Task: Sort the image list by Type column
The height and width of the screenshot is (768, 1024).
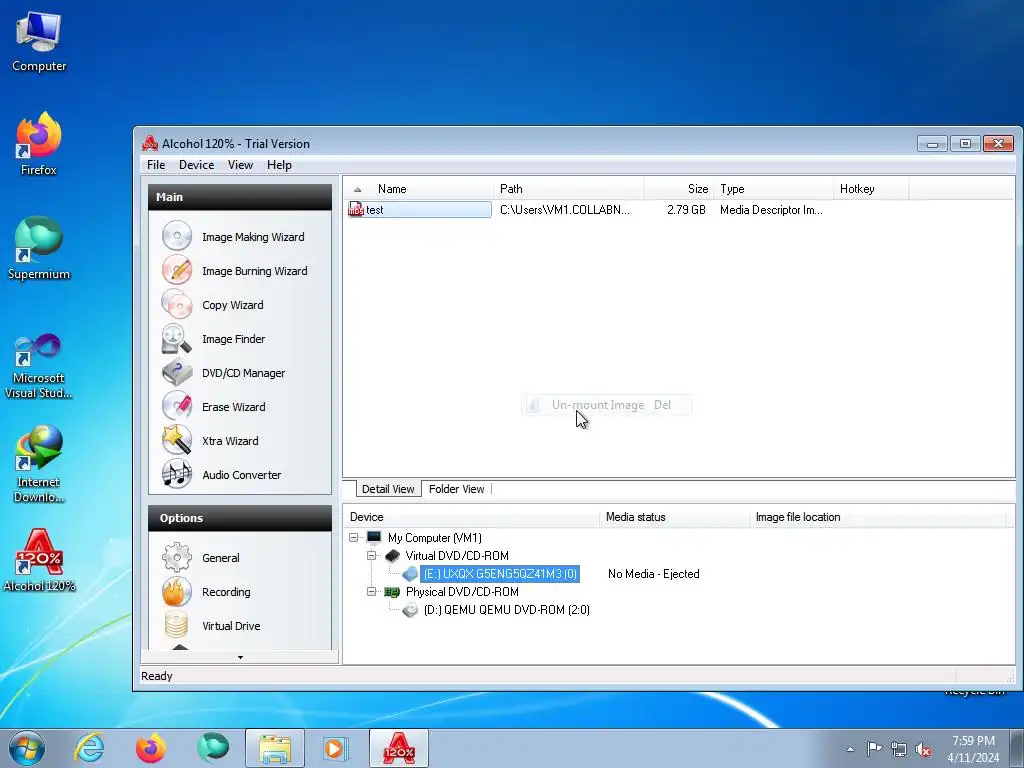Action: point(774,189)
